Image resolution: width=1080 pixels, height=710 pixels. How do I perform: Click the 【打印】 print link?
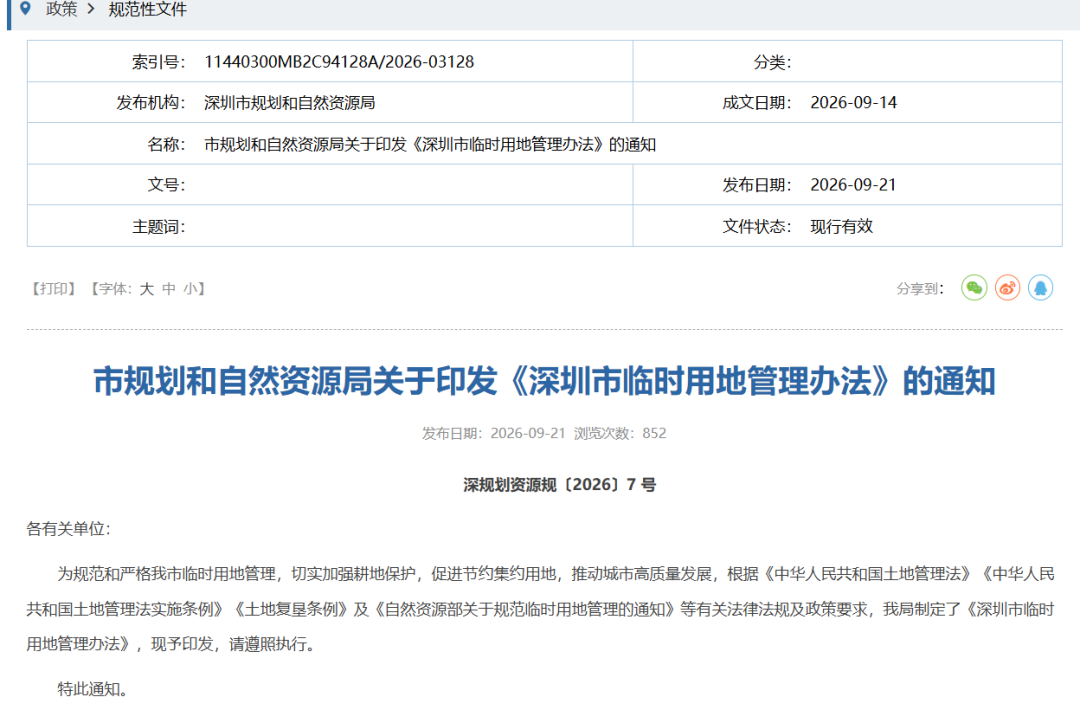[53, 289]
